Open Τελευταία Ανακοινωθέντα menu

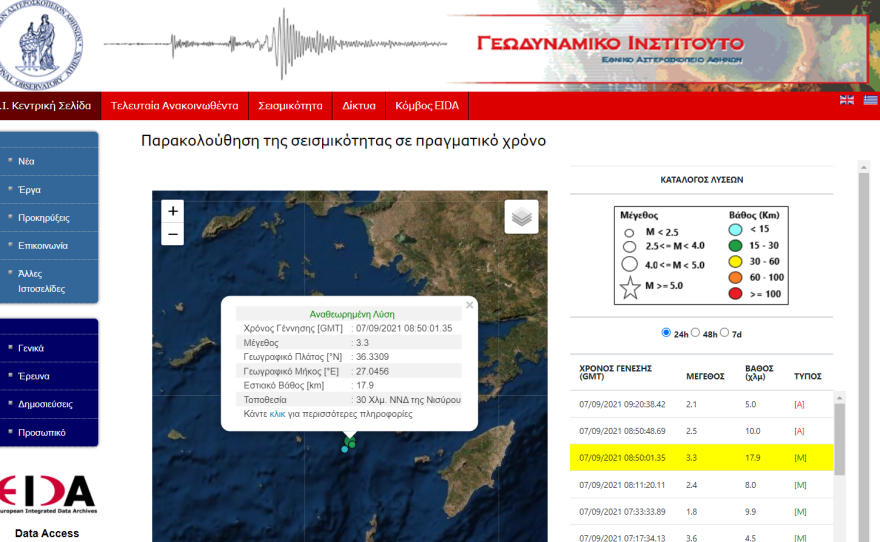tap(175, 106)
